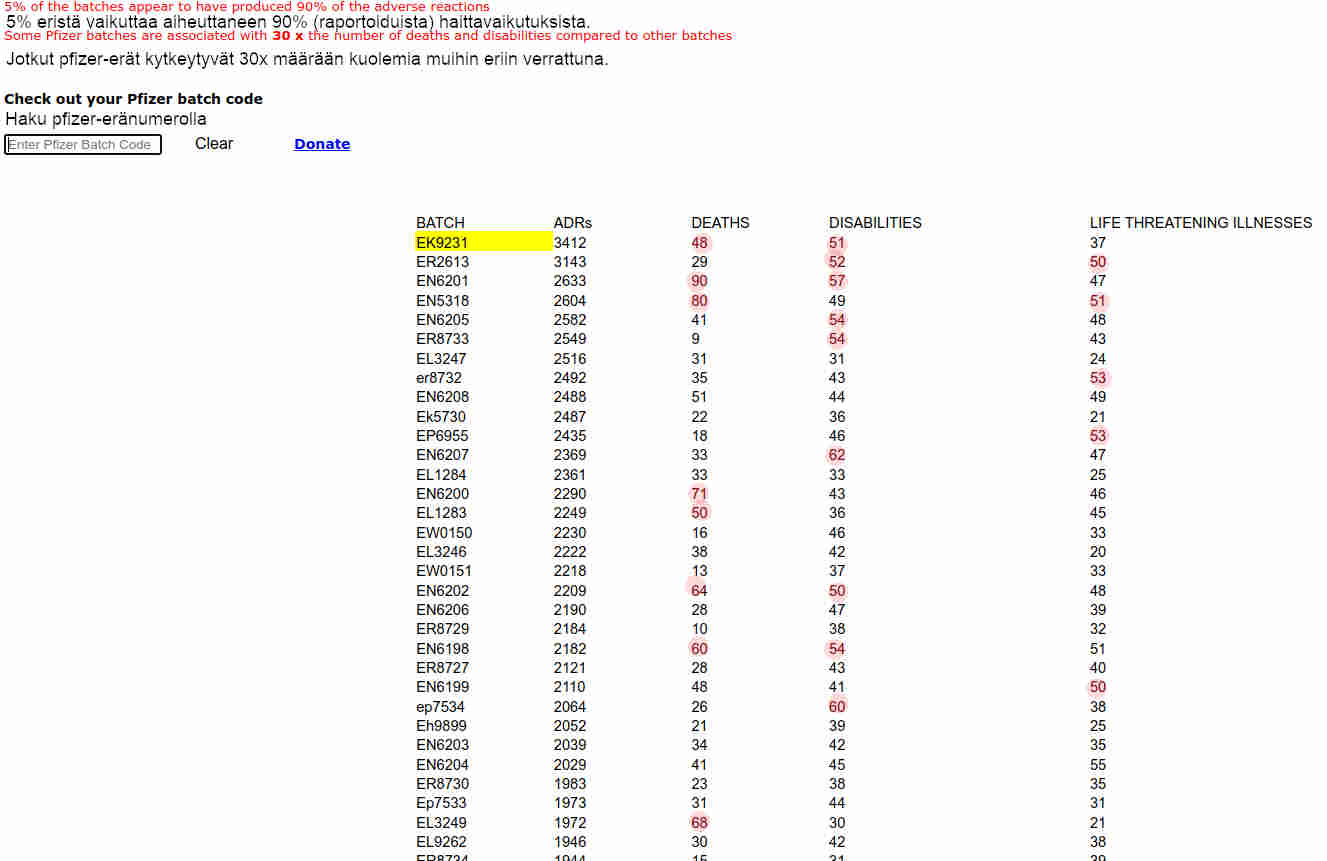The image size is (1327, 861).
Task: Click batch code EL9262
Action: [x=441, y=842]
